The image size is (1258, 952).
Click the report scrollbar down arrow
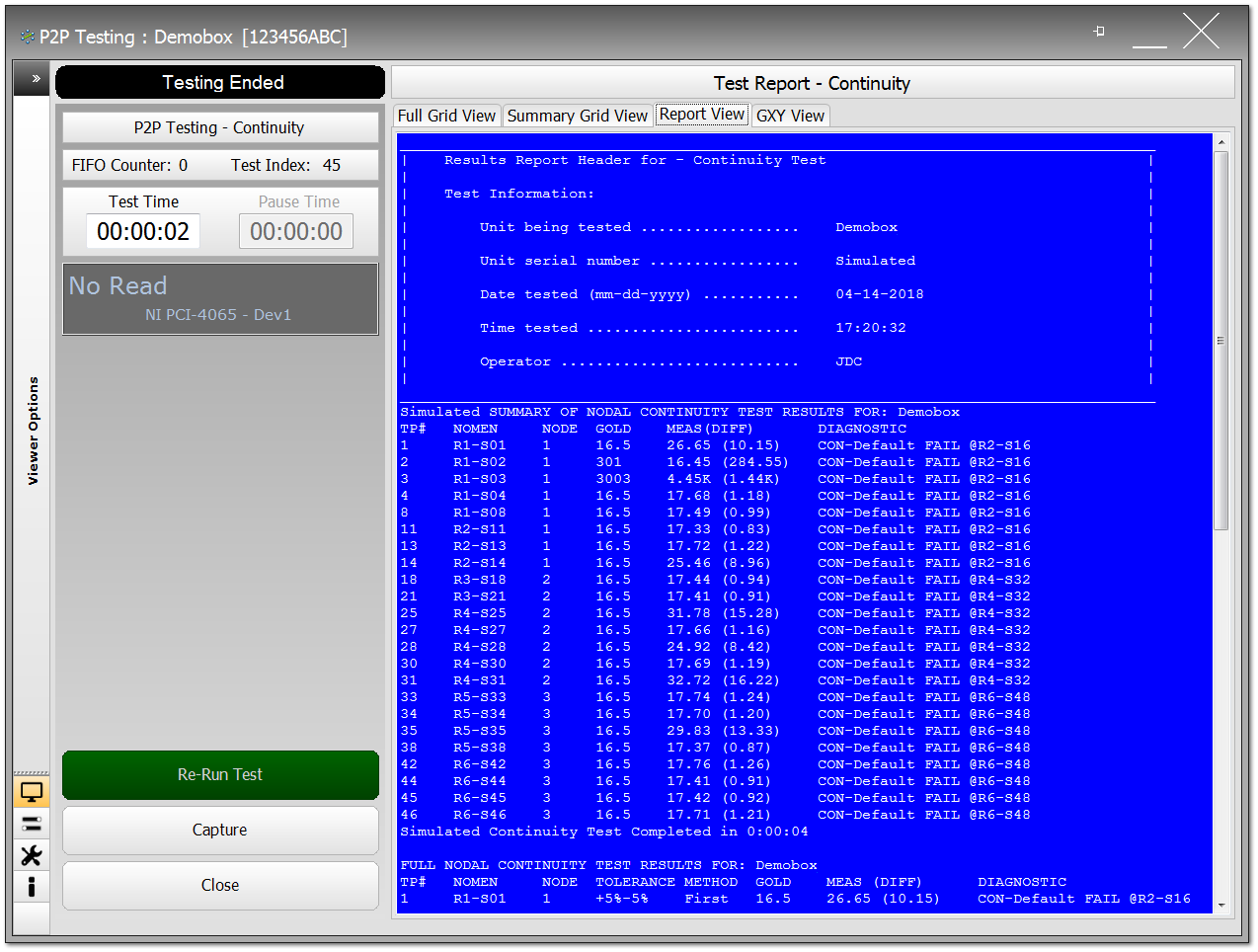pyautogui.click(x=1221, y=905)
